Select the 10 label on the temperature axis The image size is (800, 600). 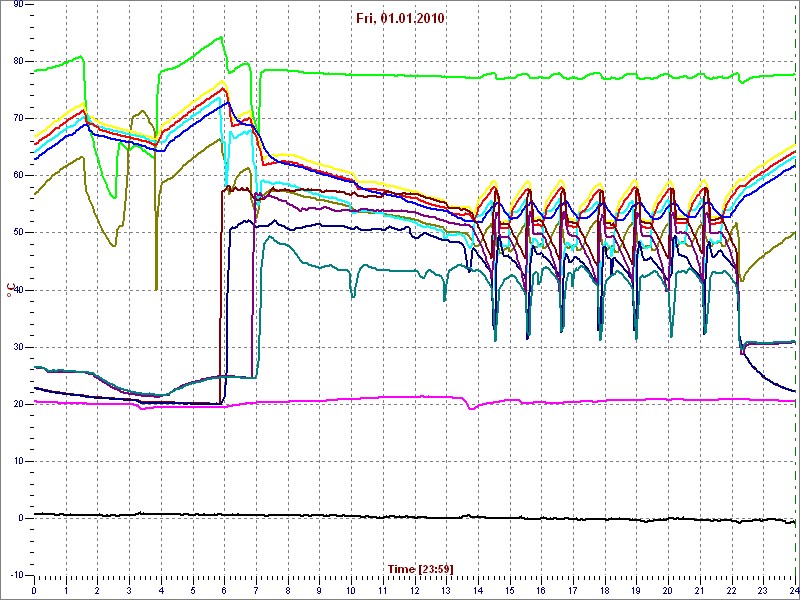17,461
